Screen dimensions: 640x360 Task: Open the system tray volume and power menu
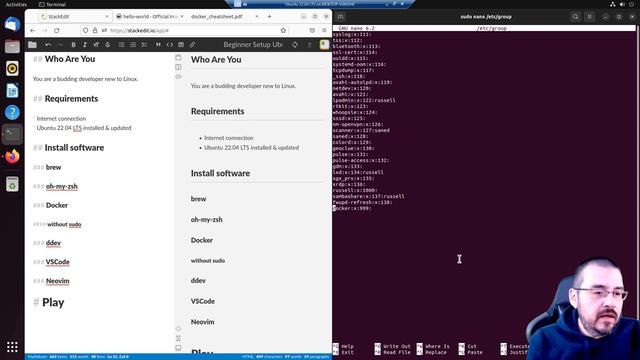pos(622,4)
